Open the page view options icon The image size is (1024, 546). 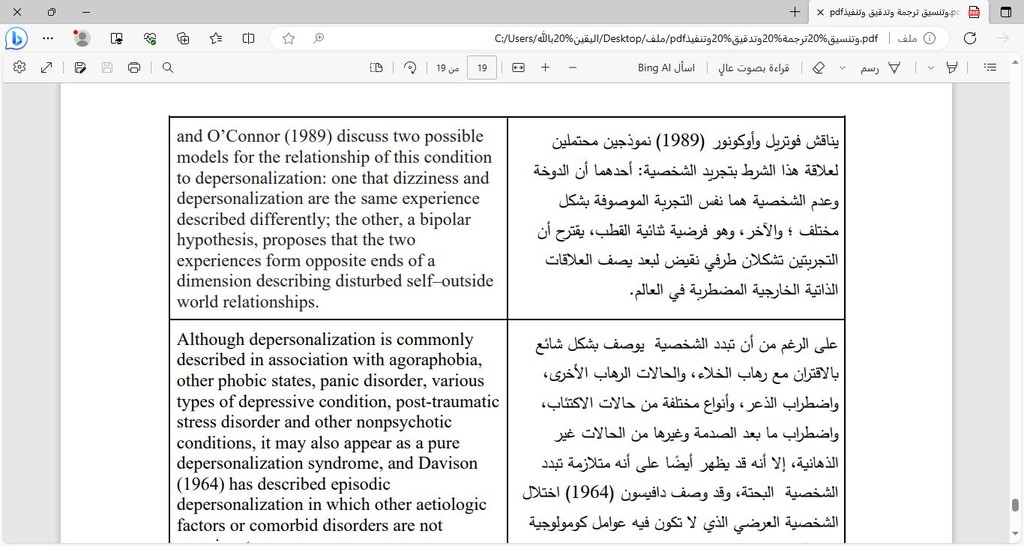point(376,67)
